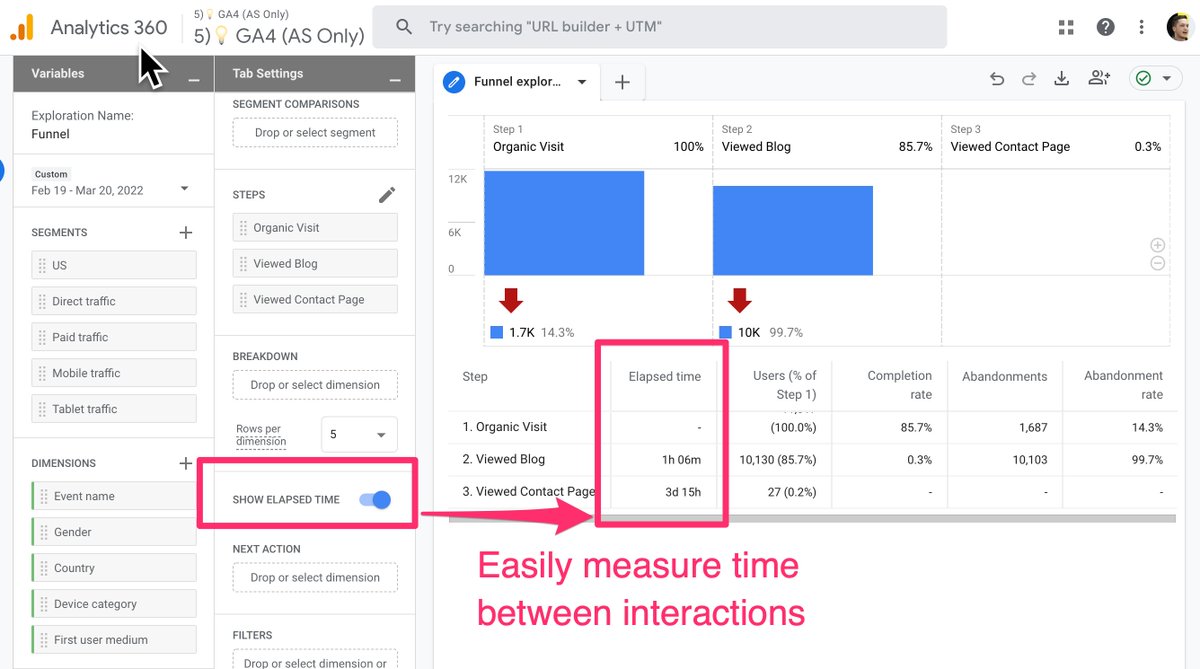This screenshot has width=1200, height=669.
Task: Open the user account avatar
Action: click(x=1178, y=27)
